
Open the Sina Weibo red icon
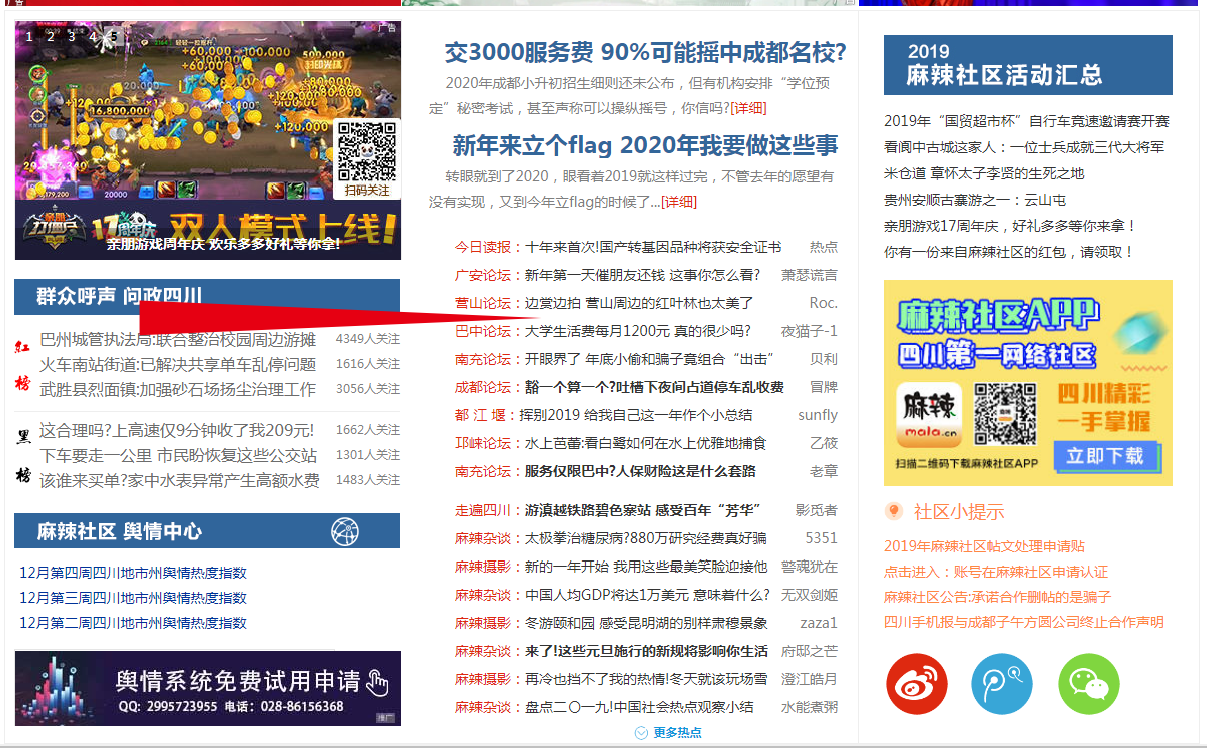[916, 685]
